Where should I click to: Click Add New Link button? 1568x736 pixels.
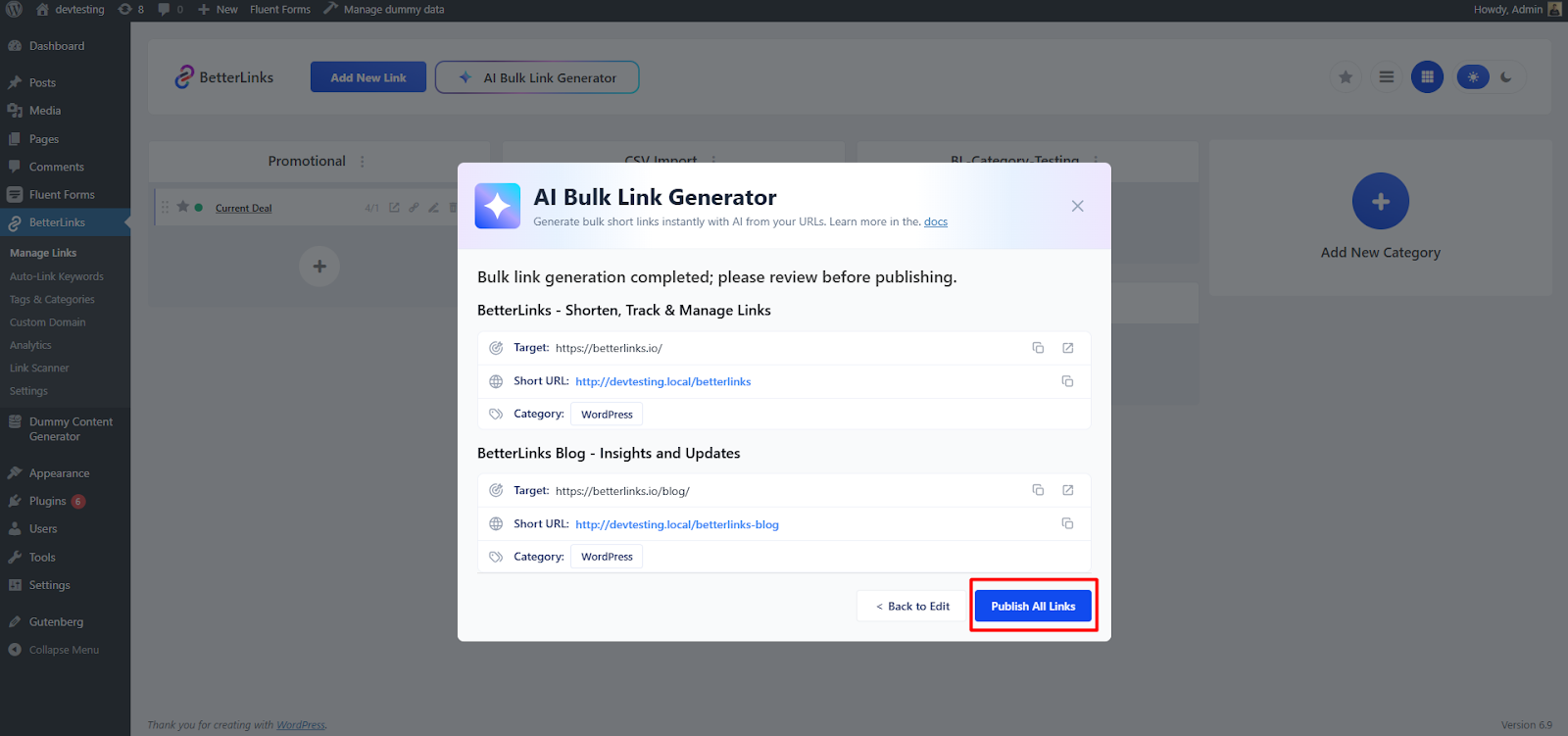click(x=368, y=77)
